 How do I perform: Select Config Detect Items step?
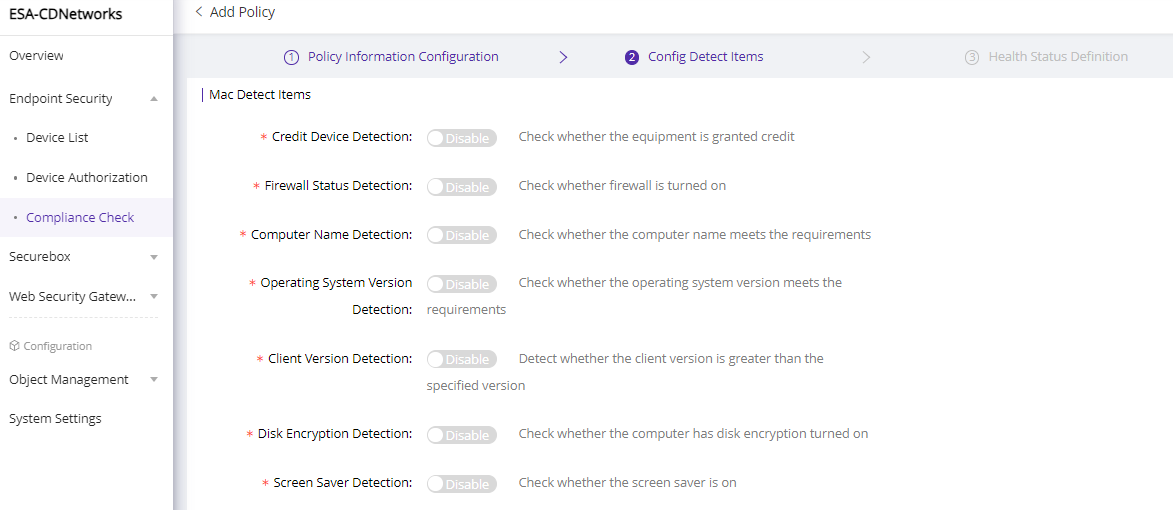point(705,57)
